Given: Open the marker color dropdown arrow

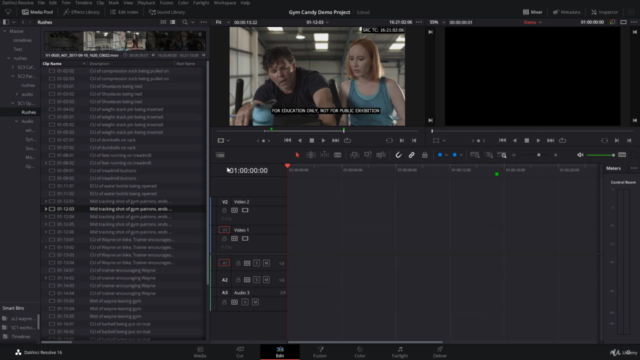Looking at the screenshot, I should [x=461, y=155].
